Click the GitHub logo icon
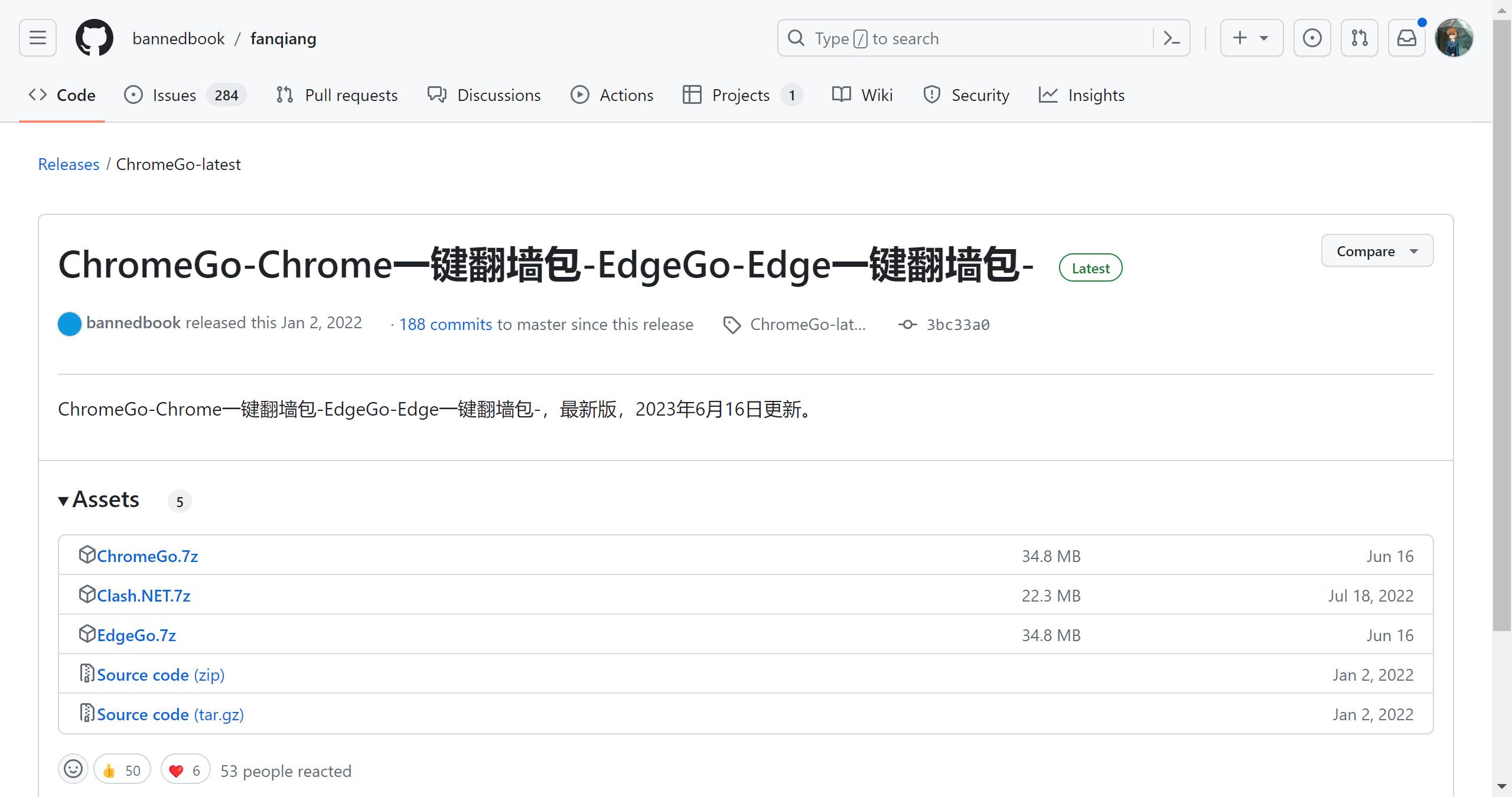The image size is (1512, 797). coord(94,38)
